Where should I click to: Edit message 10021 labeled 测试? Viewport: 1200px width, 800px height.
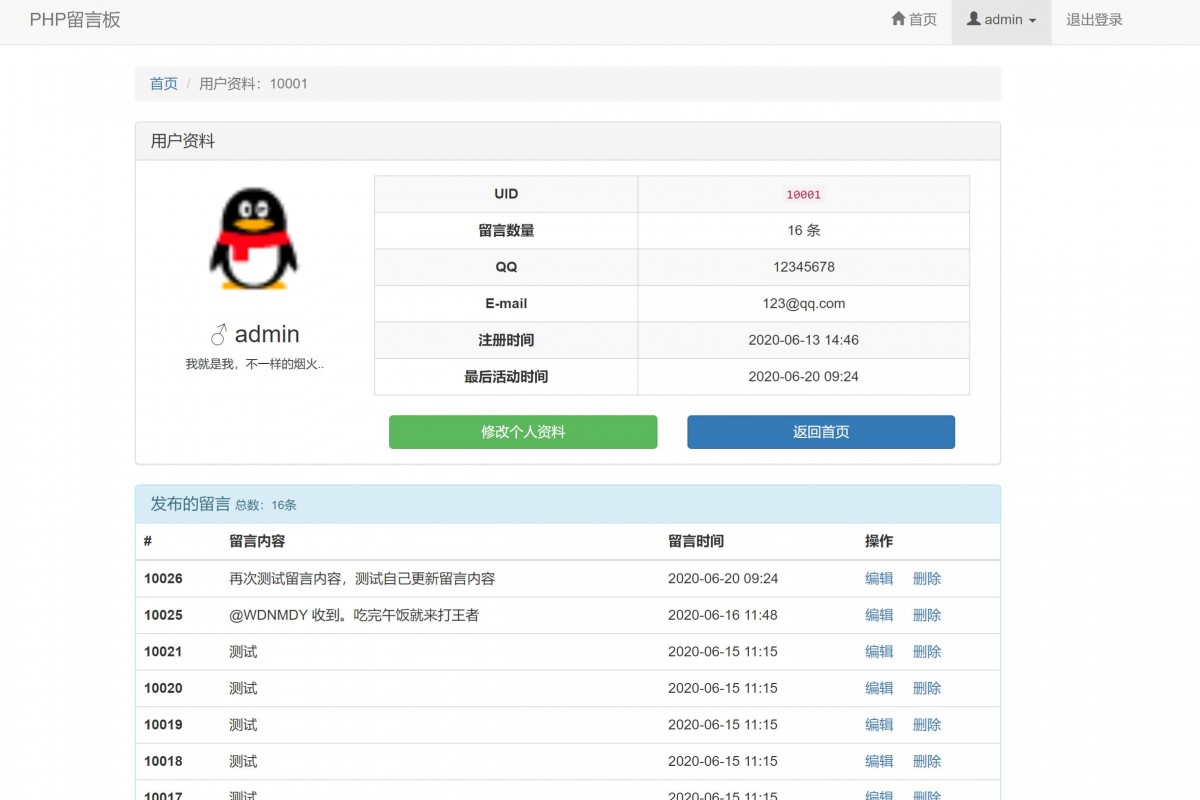(878, 651)
